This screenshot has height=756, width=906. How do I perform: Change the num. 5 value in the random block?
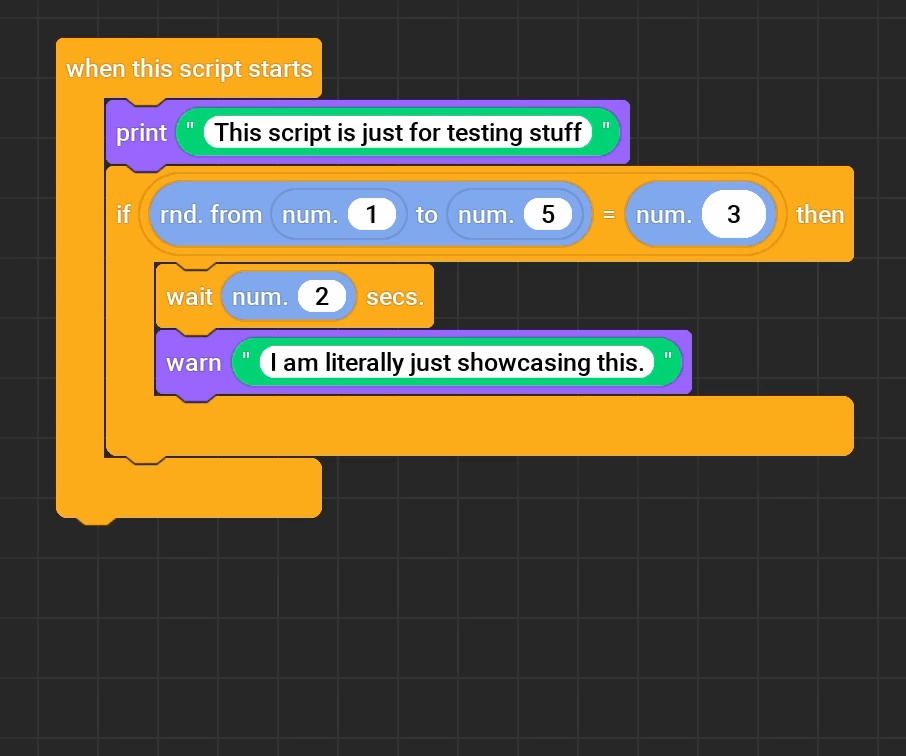(x=549, y=214)
